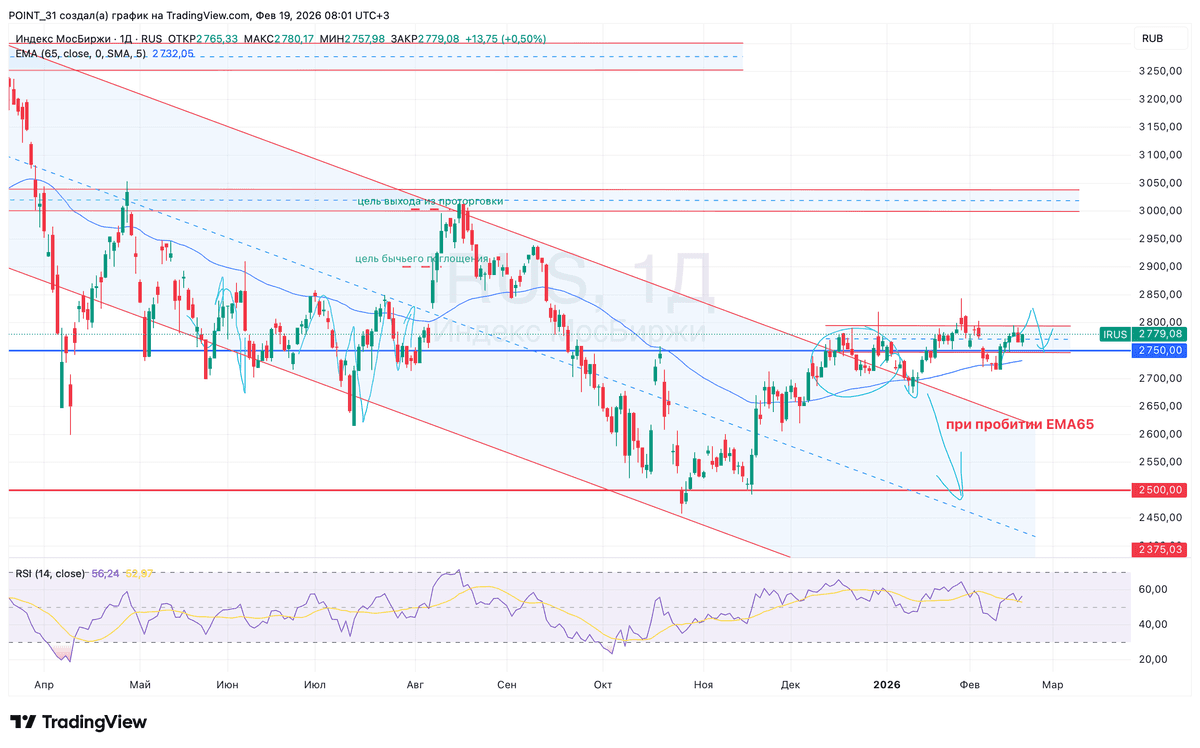Viewport: 1200px width, 748px height.
Task: Select the red 2375,03 price tag
Action: tap(1162, 549)
